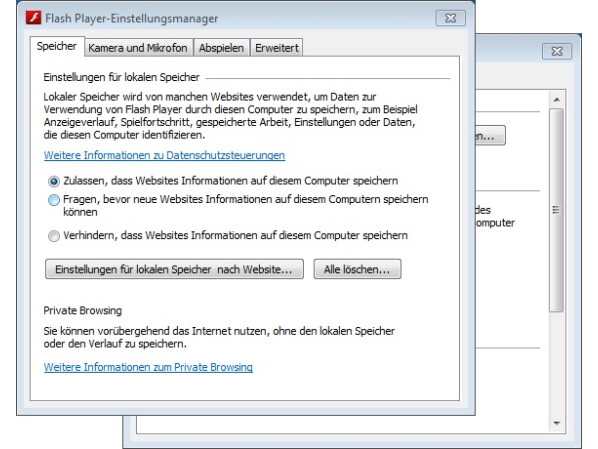Click the Alle löschen button
Screen dimensions: 598x449
click(x=357, y=269)
